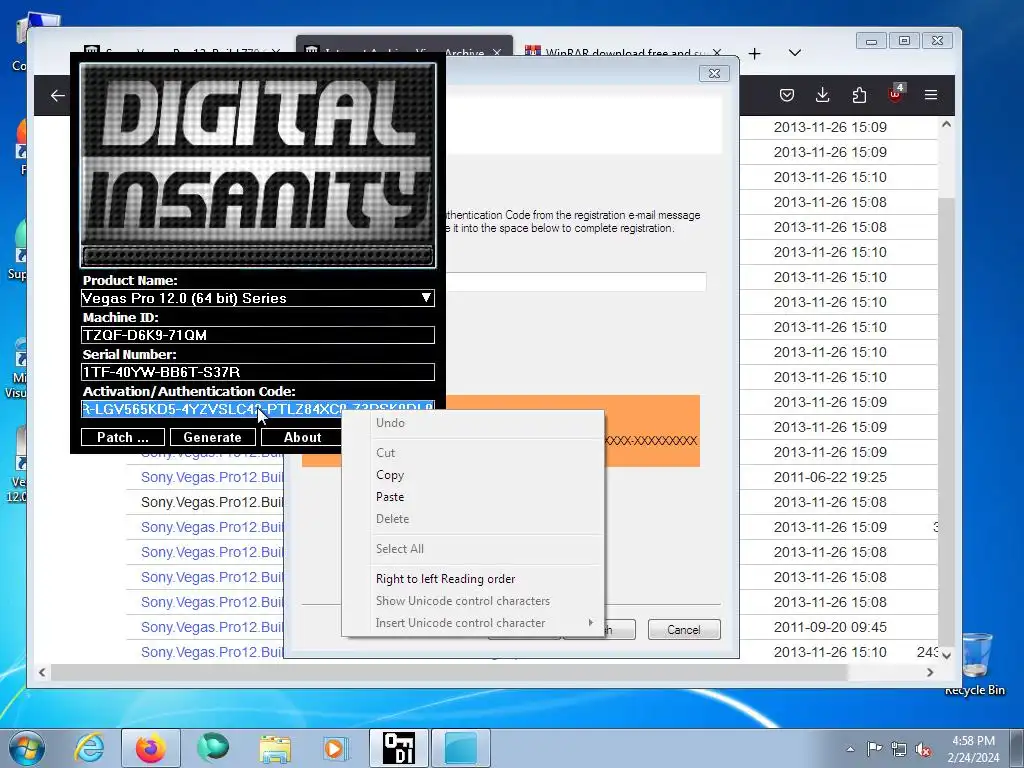Click the About button in keygen

point(302,438)
